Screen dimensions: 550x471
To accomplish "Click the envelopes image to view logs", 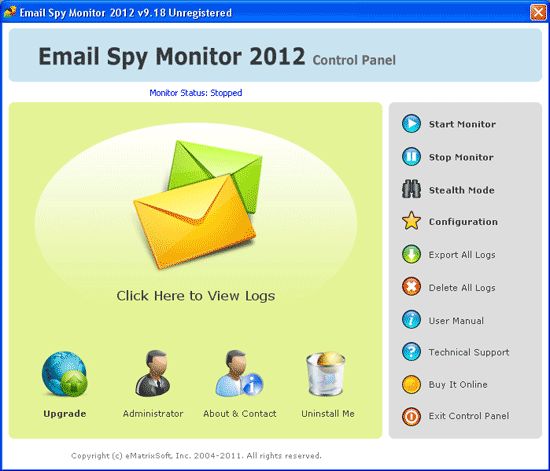I will click(197, 204).
